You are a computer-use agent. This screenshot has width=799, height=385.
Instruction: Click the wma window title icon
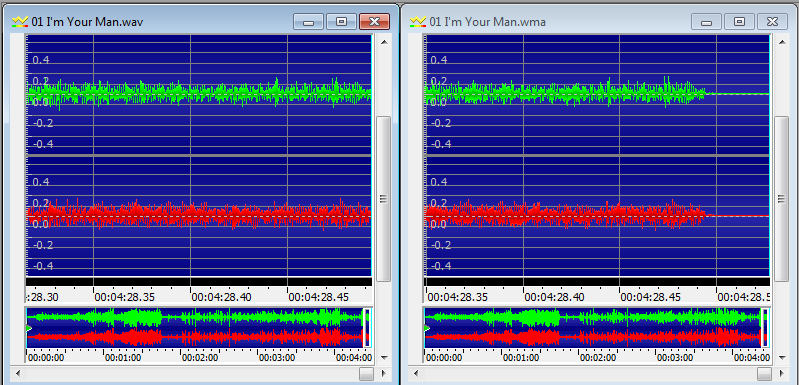pyautogui.click(x=418, y=21)
